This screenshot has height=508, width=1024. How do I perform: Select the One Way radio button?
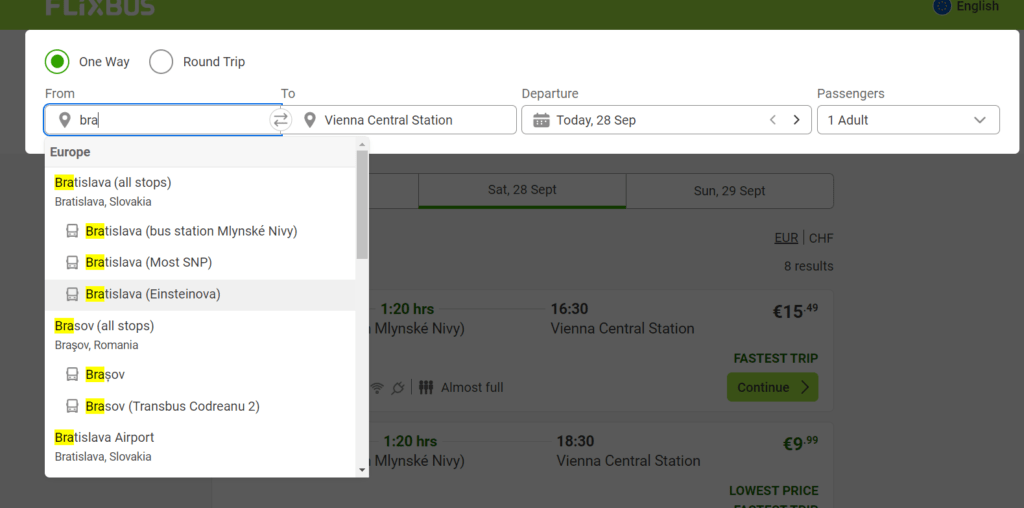57,62
